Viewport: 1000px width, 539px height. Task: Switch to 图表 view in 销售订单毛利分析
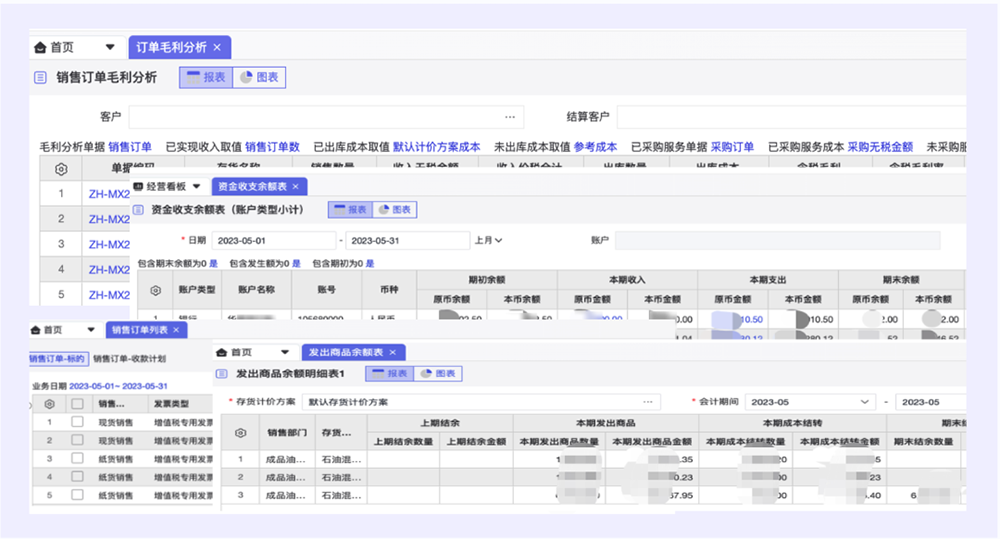(x=259, y=77)
